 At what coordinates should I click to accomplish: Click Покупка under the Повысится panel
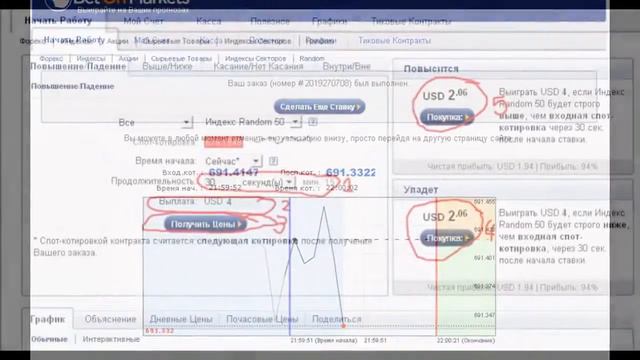point(447,117)
